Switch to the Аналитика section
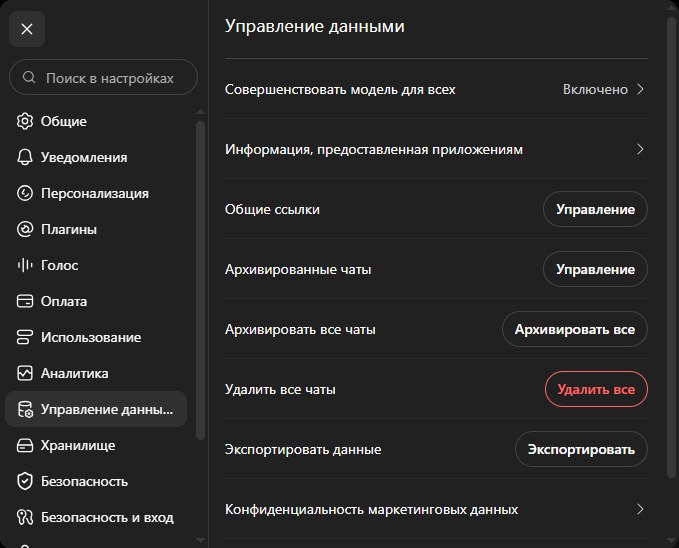This screenshot has height=548, width=679. click(x=96, y=373)
